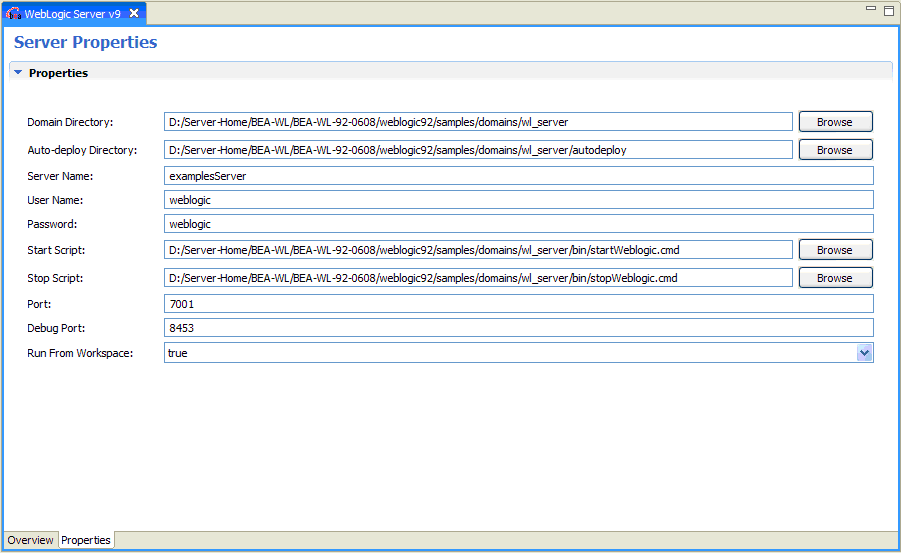Maximize the editor pane
Screen dimensions: 901x553
(x=889, y=10)
